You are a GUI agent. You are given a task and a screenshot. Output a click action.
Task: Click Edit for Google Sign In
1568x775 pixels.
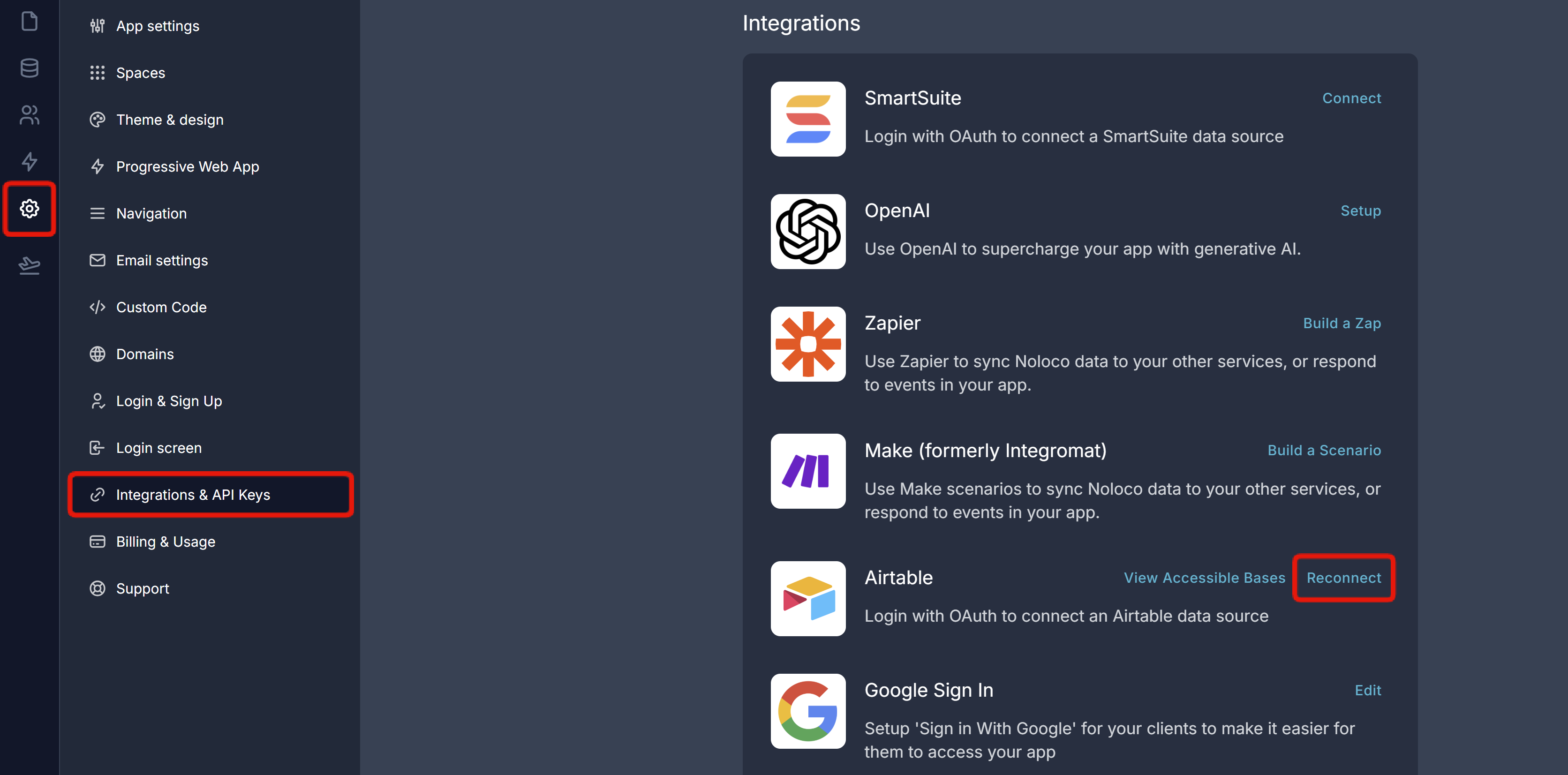1368,691
